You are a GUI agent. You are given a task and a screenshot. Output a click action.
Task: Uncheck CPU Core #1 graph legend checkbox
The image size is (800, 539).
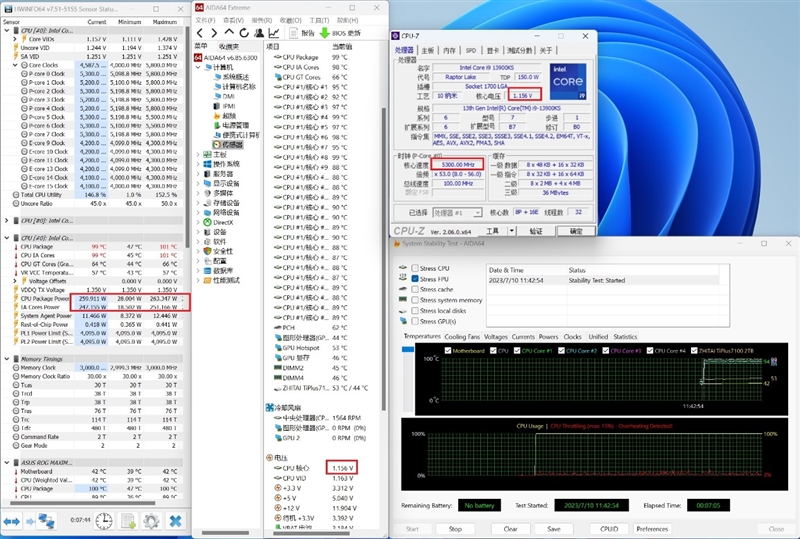(x=517, y=351)
